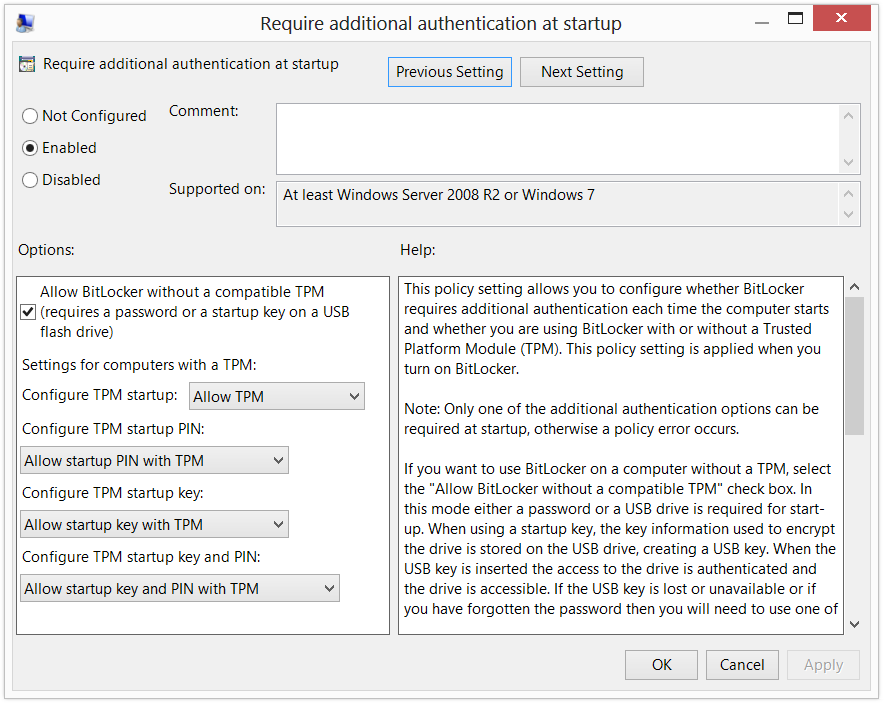Minimize the policy dialog window
The height and width of the screenshot is (703, 884).
coord(762,21)
